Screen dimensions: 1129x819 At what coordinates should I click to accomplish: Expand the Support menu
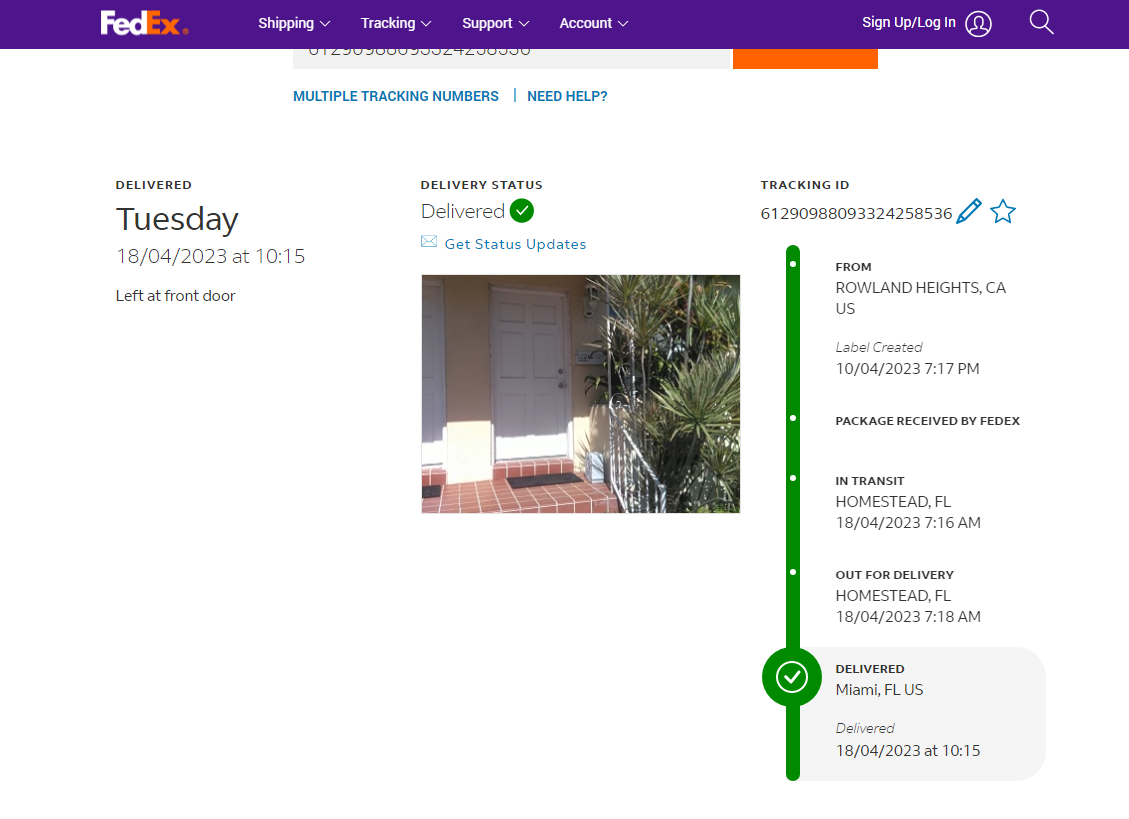click(495, 23)
